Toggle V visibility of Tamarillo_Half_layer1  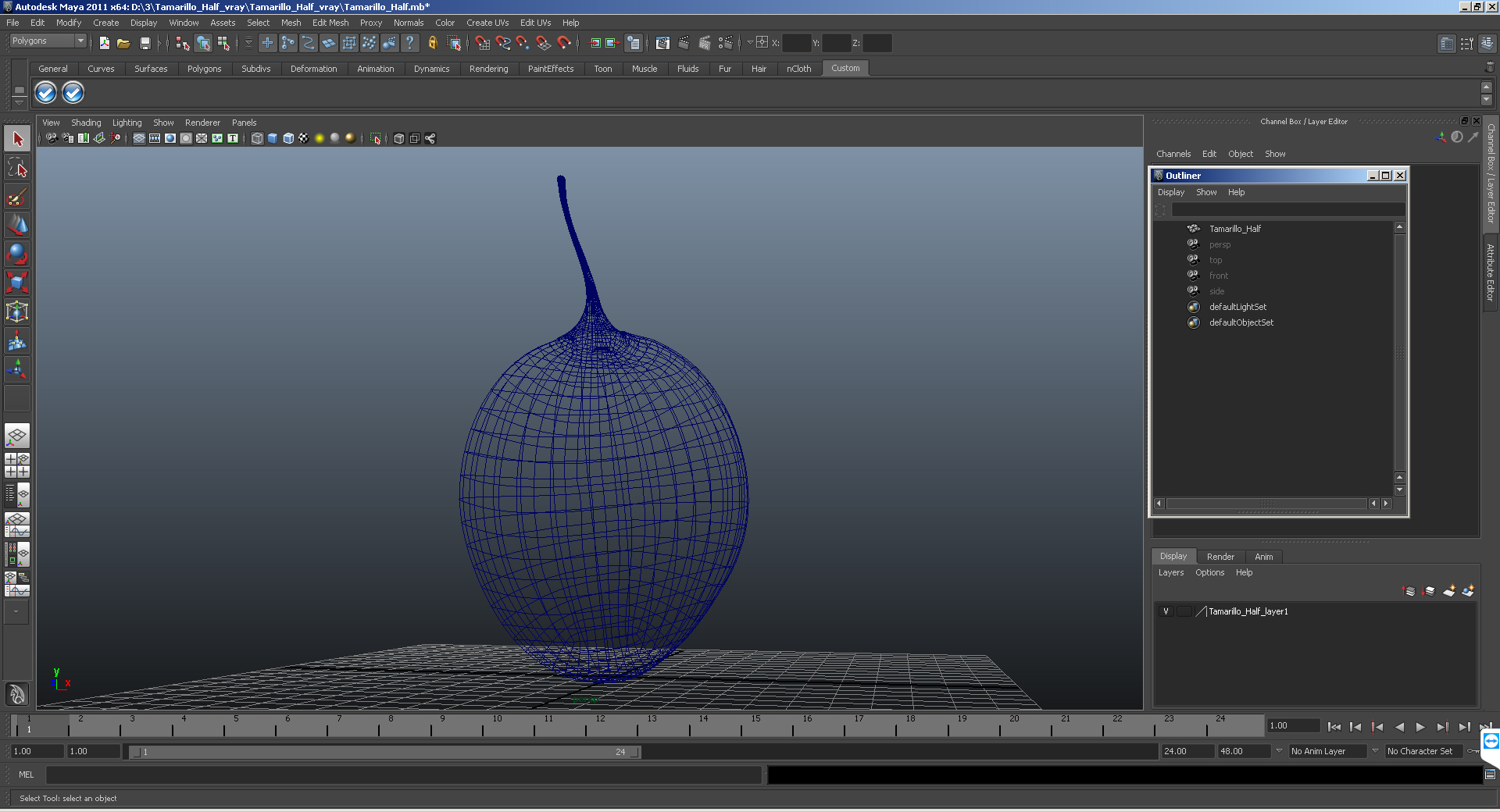1166,611
